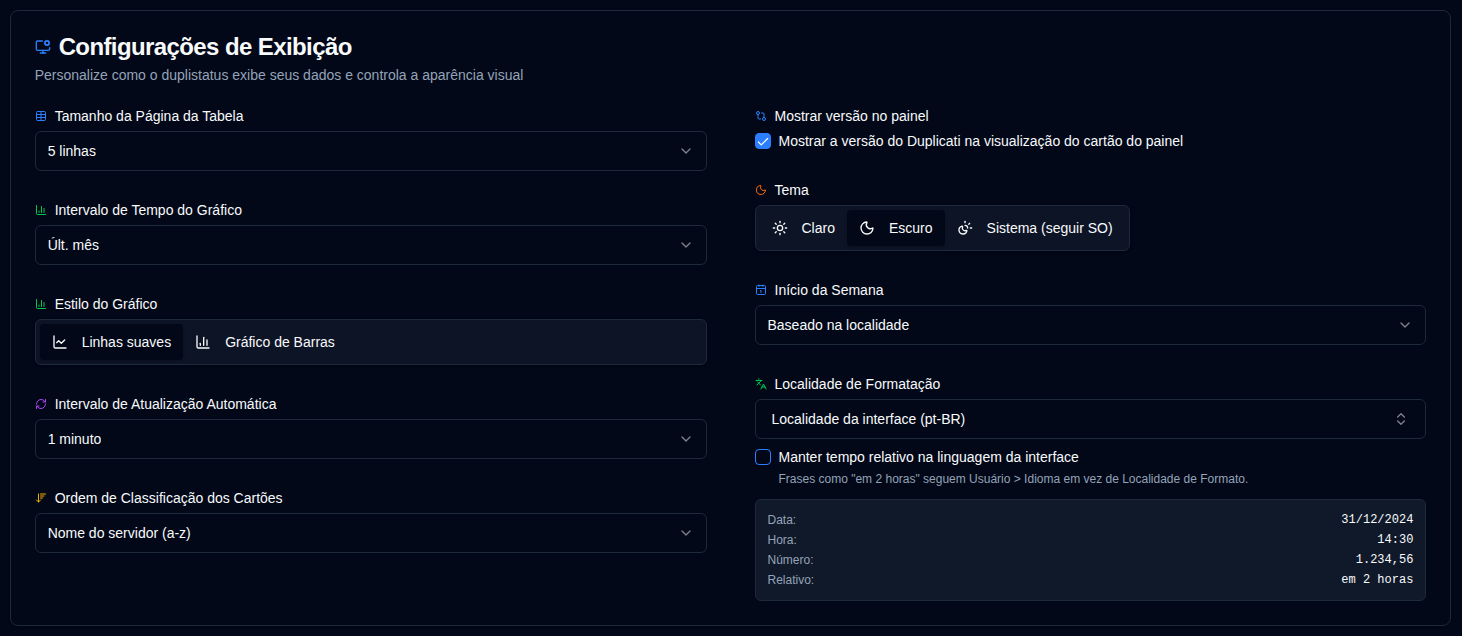Select Sistema (seguir SO) theme

pyautogui.click(x=1035, y=228)
